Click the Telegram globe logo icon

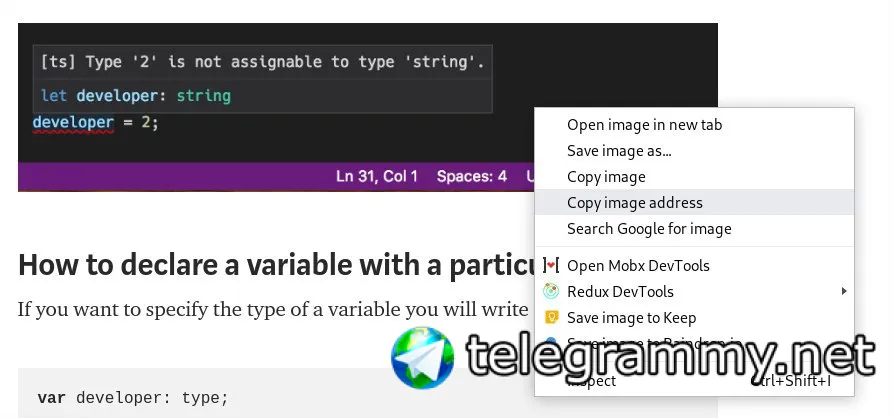click(423, 358)
